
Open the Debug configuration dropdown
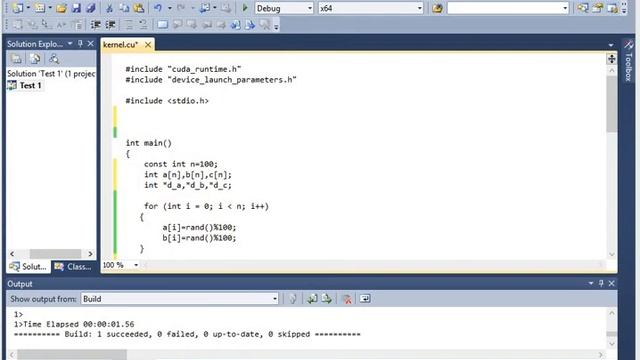(310, 8)
